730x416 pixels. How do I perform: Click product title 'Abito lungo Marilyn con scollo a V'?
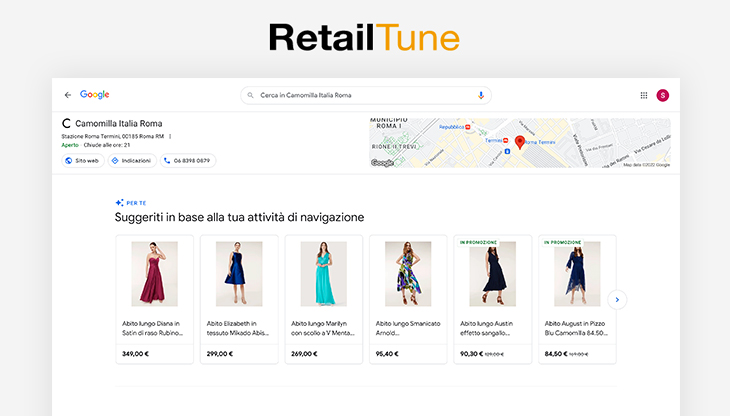(323, 328)
